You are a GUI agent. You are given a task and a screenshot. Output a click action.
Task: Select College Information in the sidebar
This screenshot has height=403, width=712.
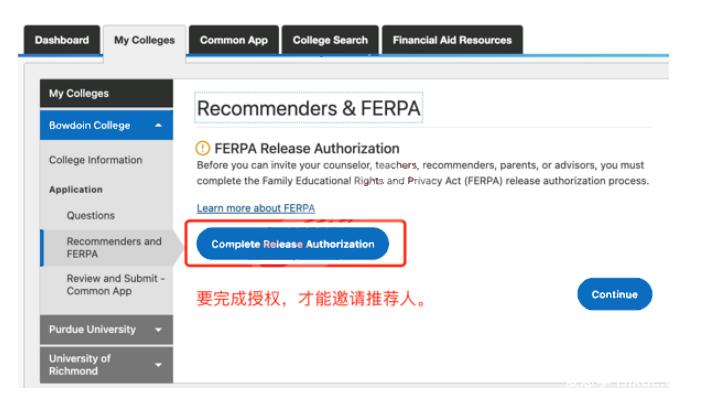[x=95, y=160]
